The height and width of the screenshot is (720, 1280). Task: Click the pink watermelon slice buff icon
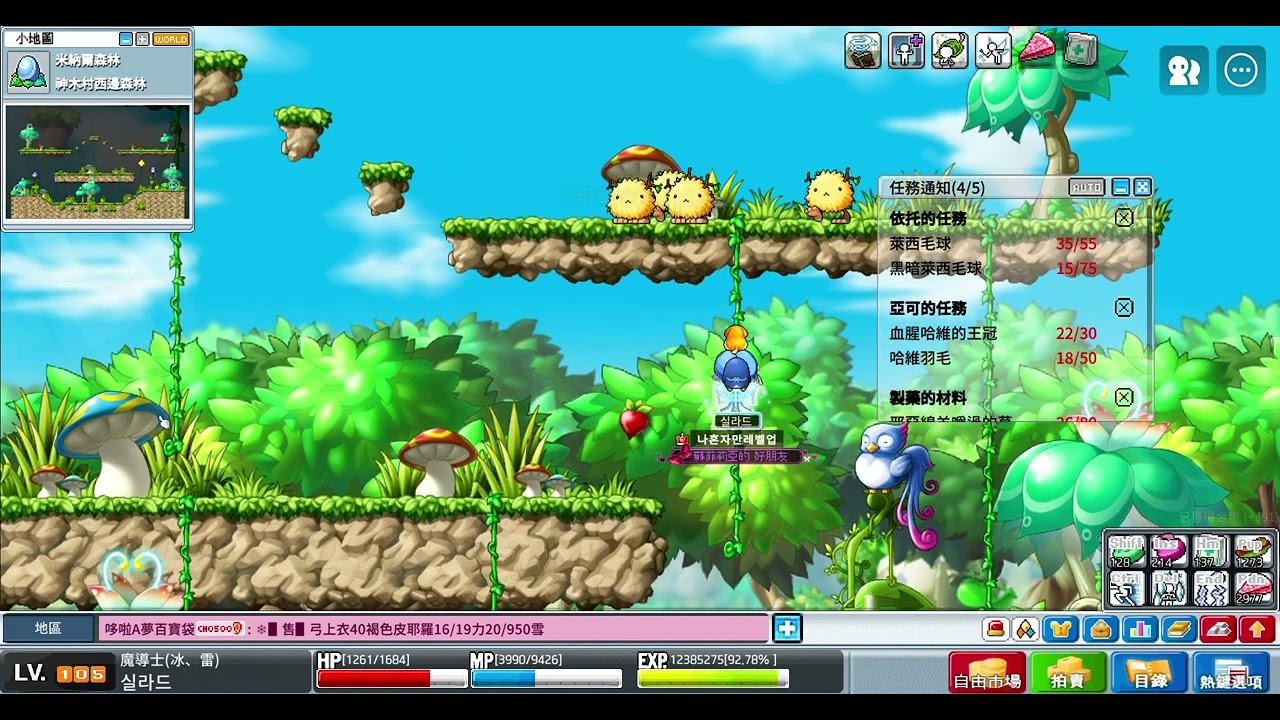coord(1036,49)
